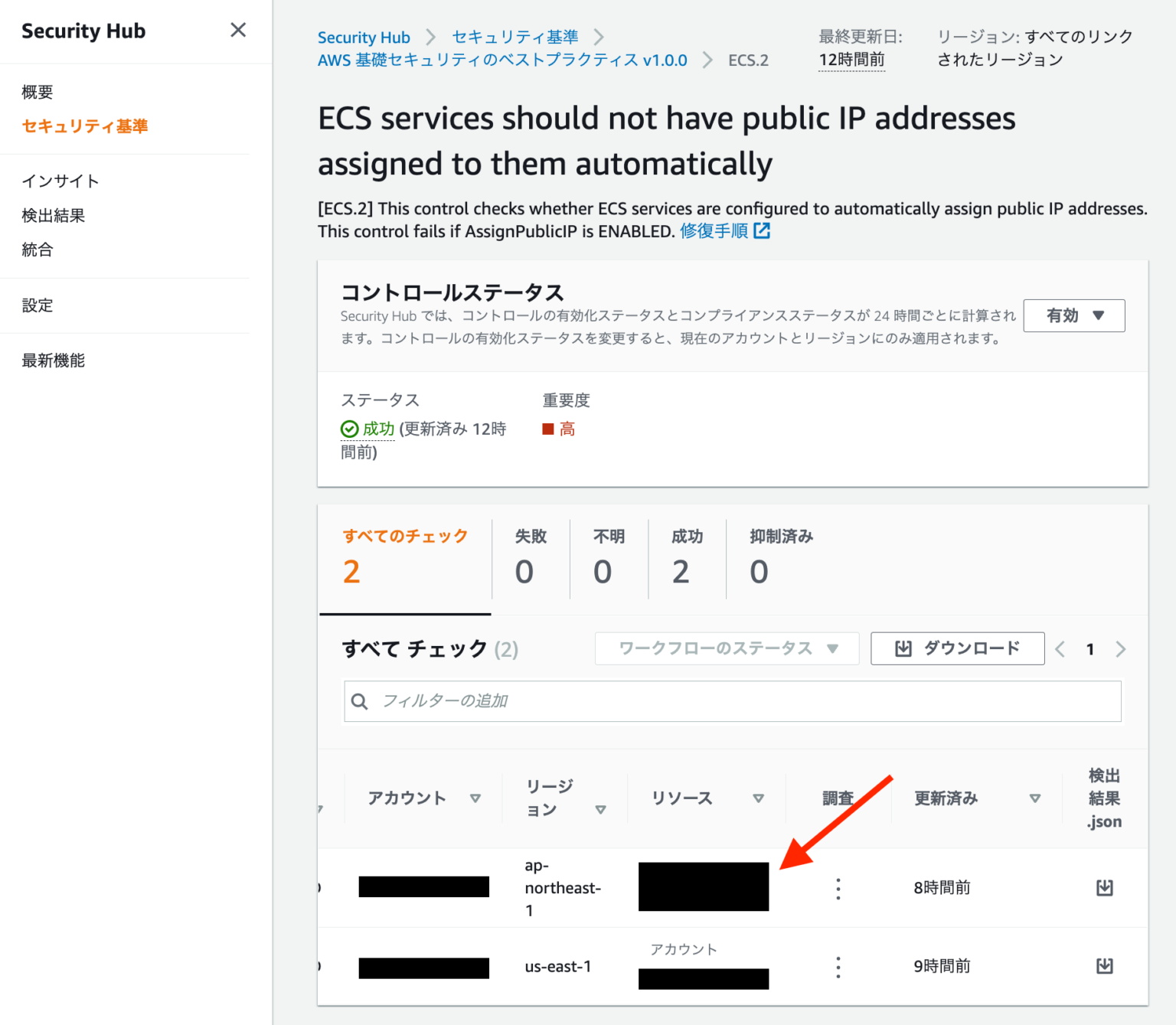1176x1025 pixels.
Task: Download the 検出結果.json for the us-east-1 row
Action: pyautogui.click(x=1104, y=965)
